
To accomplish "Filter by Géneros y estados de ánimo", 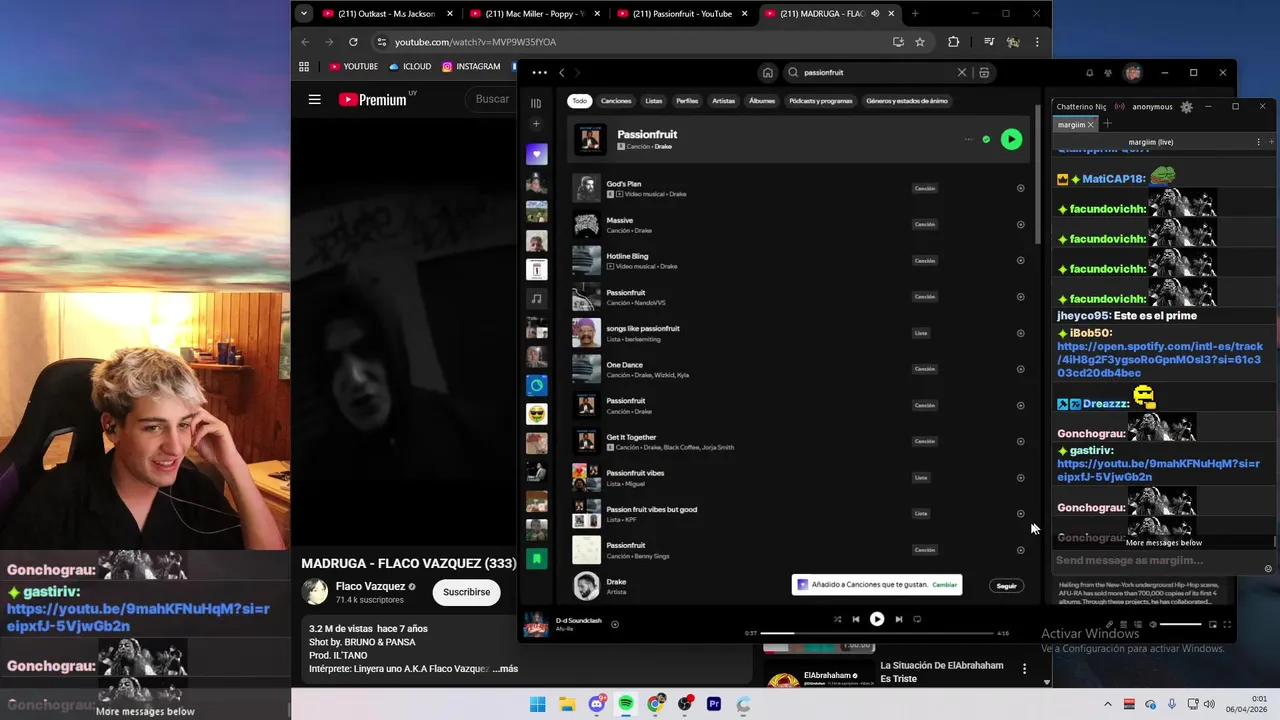I will pyautogui.click(x=907, y=101).
